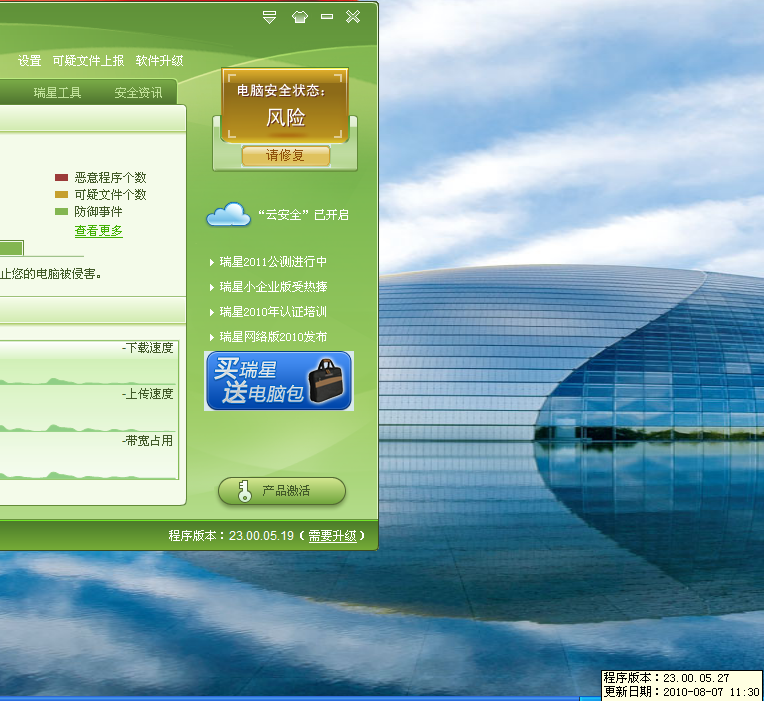764x701 pixels.
Task: Close the Rising antivirus window
Action: [353, 17]
